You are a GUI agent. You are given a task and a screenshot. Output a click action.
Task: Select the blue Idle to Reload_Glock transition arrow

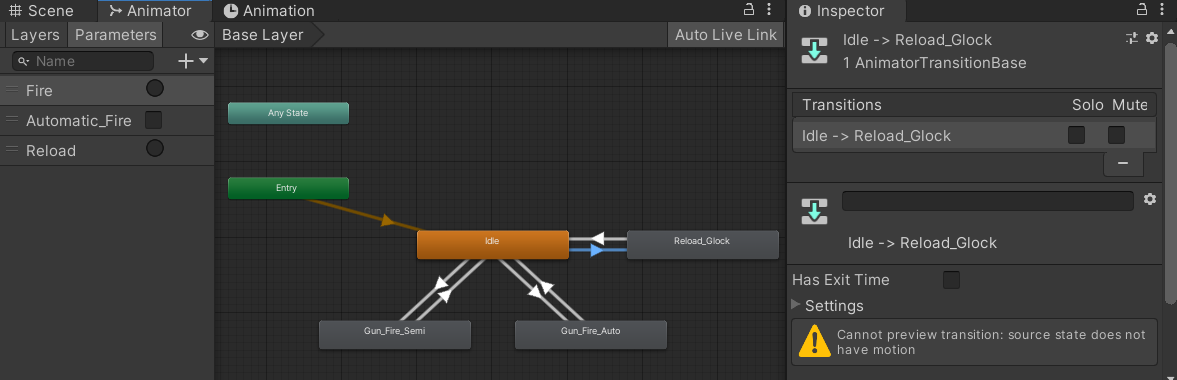[x=598, y=250]
